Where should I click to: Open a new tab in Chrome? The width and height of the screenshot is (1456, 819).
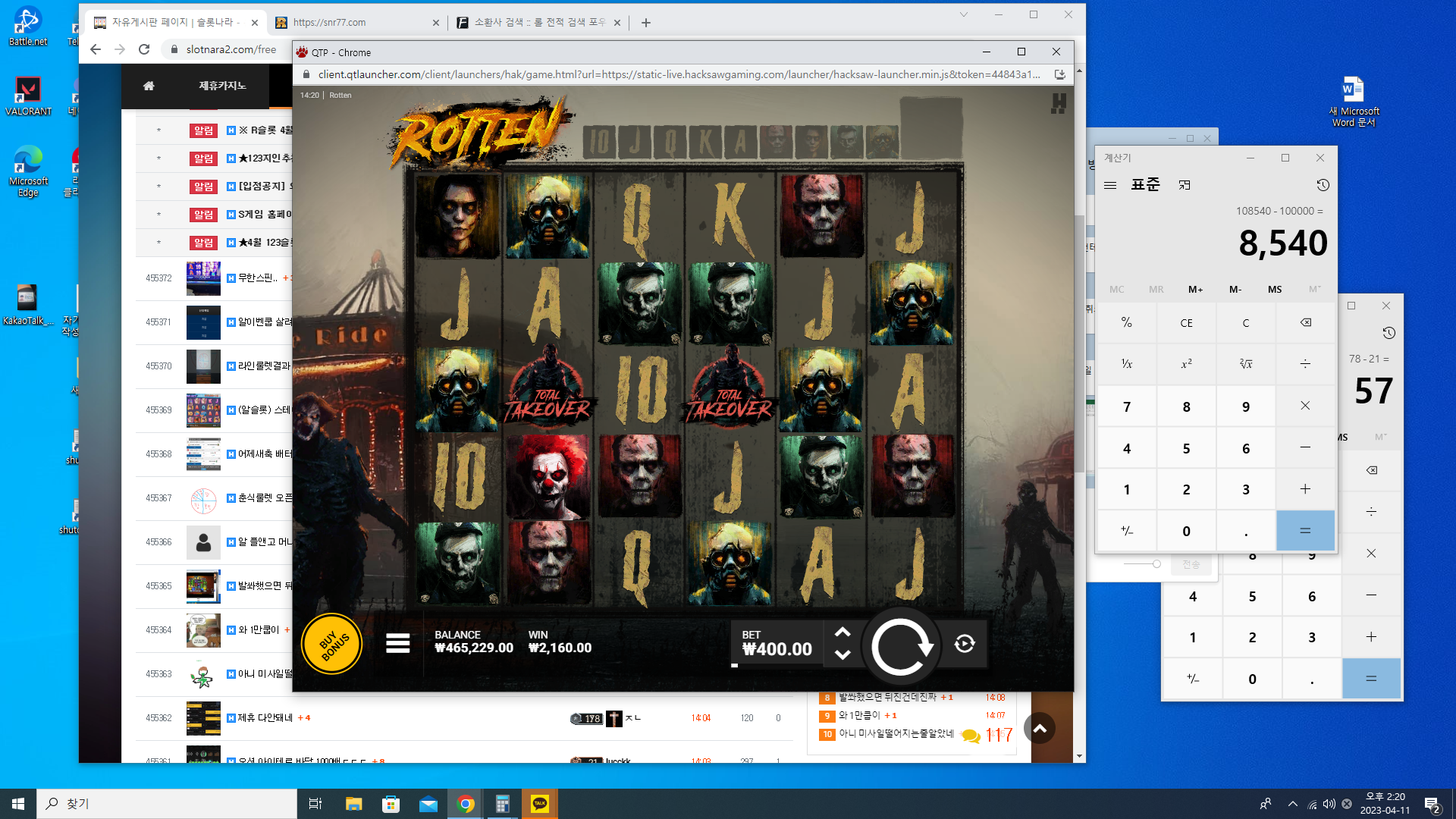645,23
